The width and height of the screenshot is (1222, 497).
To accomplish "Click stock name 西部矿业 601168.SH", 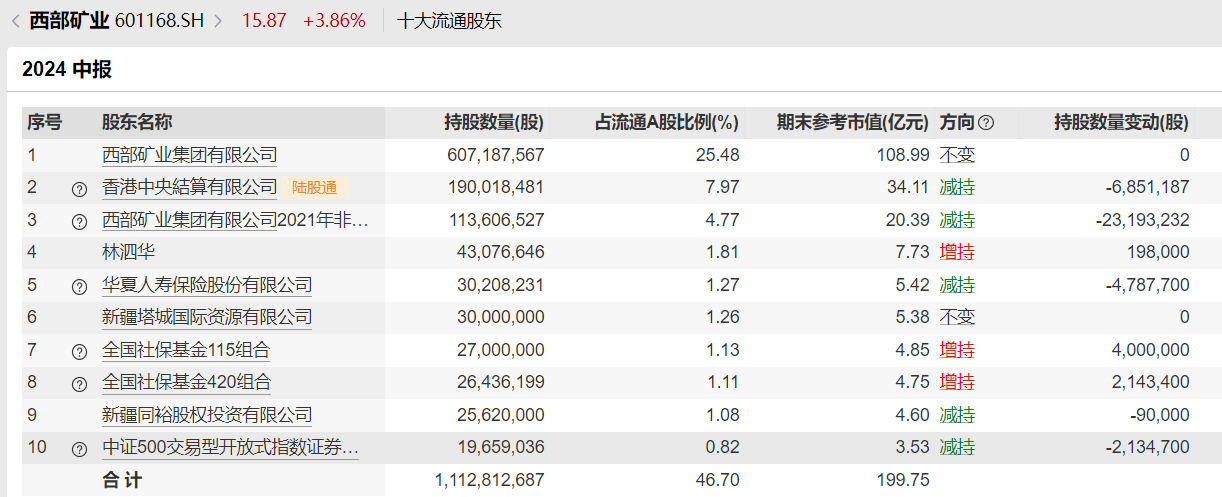I will coord(116,20).
